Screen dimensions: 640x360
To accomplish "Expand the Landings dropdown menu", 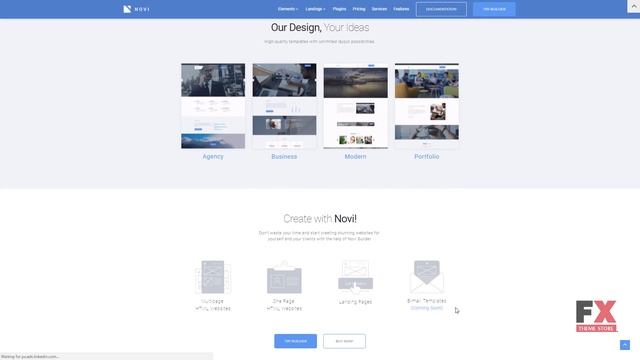I will click(x=315, y=9).
